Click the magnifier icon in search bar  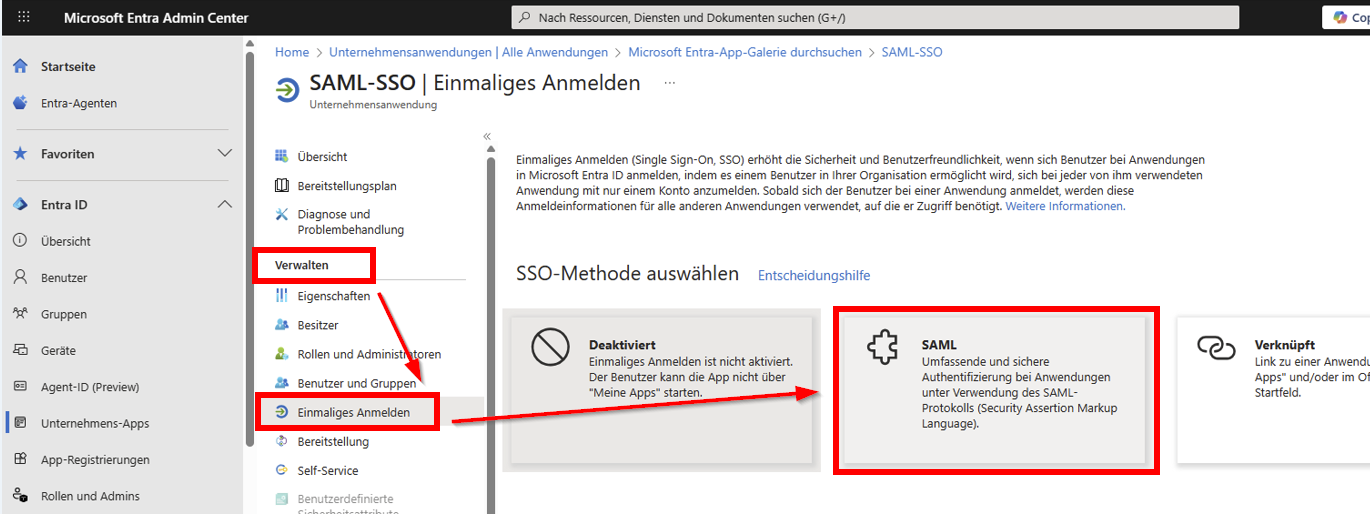525,17
